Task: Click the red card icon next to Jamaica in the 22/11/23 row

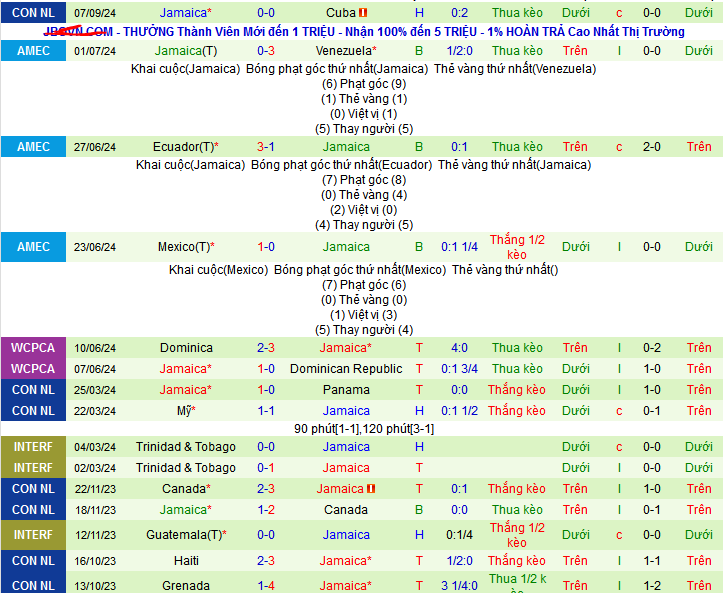Action: coord(370,489)
